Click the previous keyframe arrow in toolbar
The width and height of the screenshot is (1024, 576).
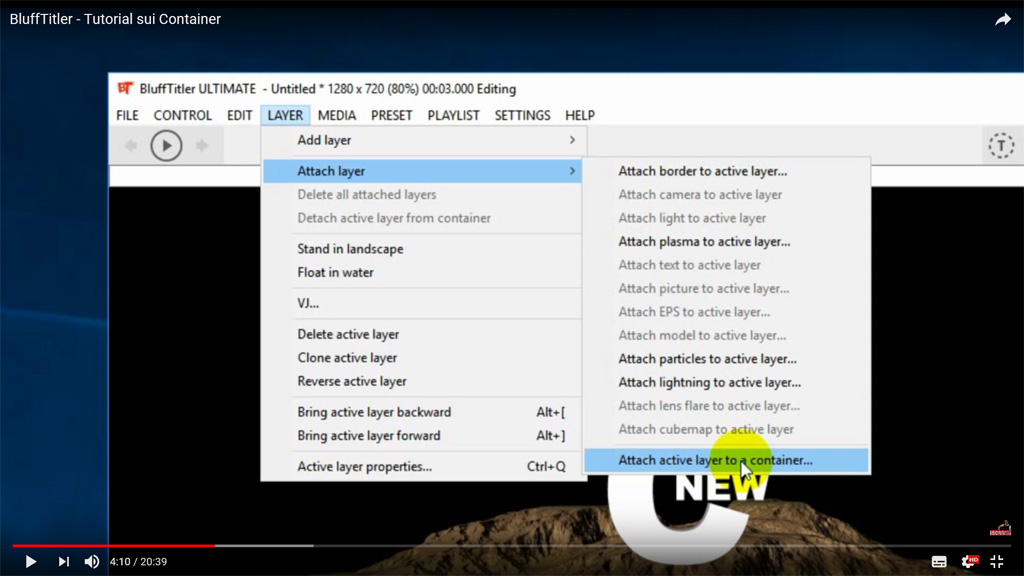coord(130,146)
